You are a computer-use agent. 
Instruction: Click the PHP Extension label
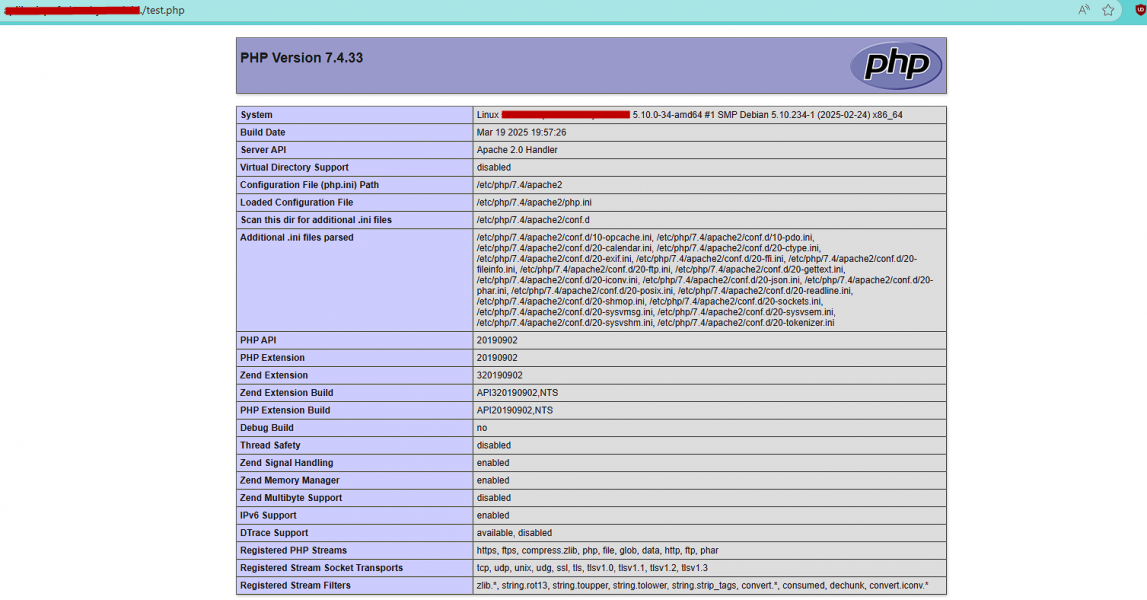(272, 358)
